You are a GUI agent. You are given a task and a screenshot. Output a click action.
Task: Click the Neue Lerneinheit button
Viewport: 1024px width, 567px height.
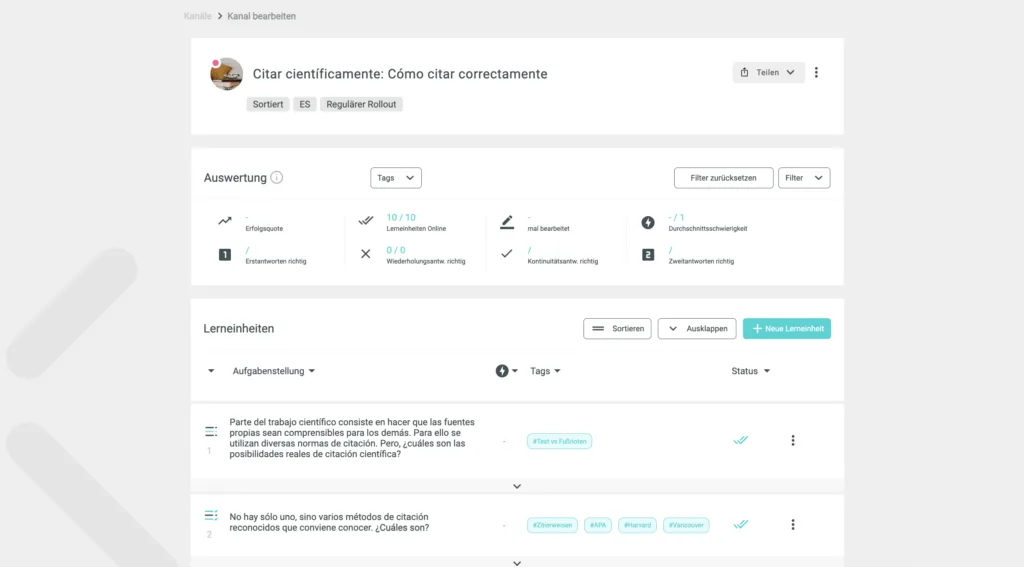point(787,329)
